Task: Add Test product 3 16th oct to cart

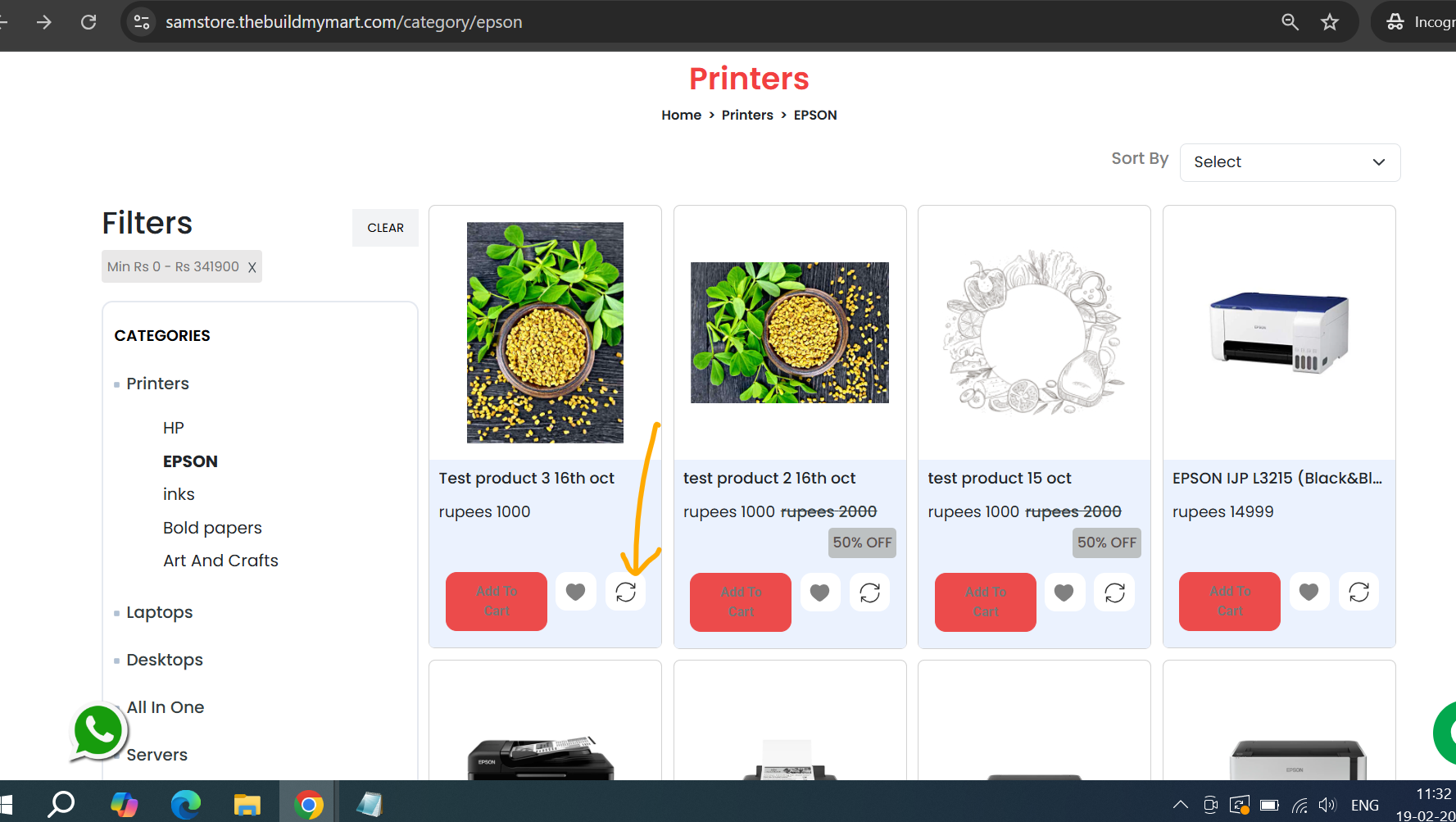Action: (x=497, y=602)
